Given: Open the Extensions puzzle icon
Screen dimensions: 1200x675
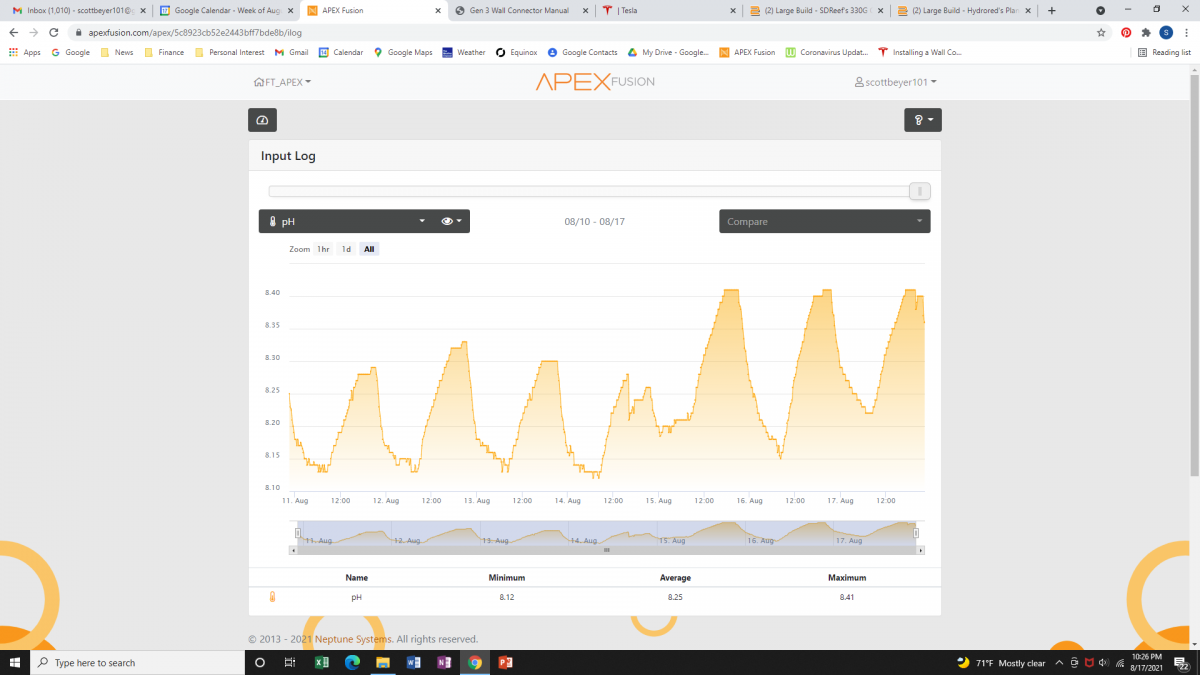Looking at the screenshot, I should (x=1146, y=32).
